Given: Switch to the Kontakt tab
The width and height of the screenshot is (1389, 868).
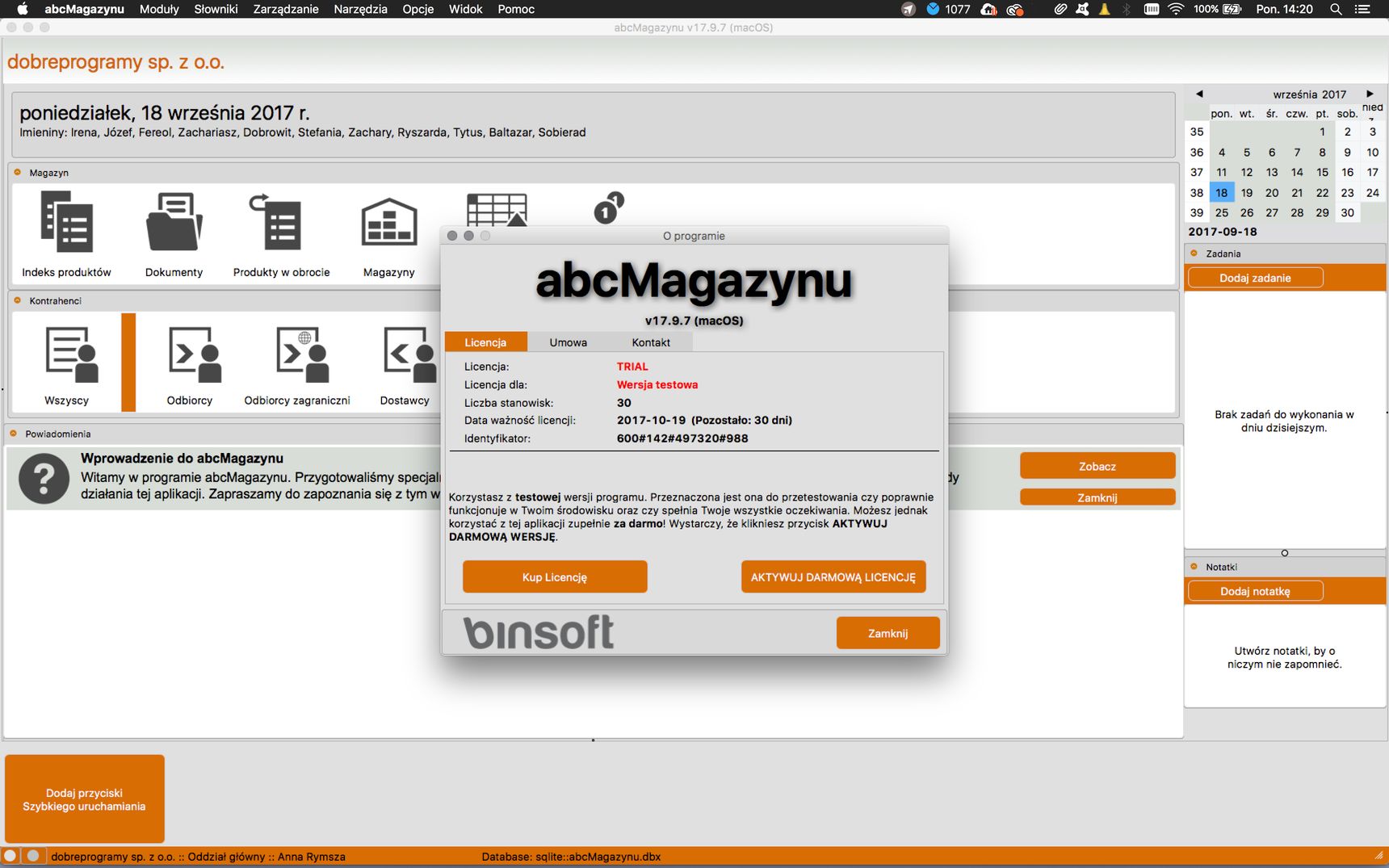Looking at the screenshot, I should point(651,342).
